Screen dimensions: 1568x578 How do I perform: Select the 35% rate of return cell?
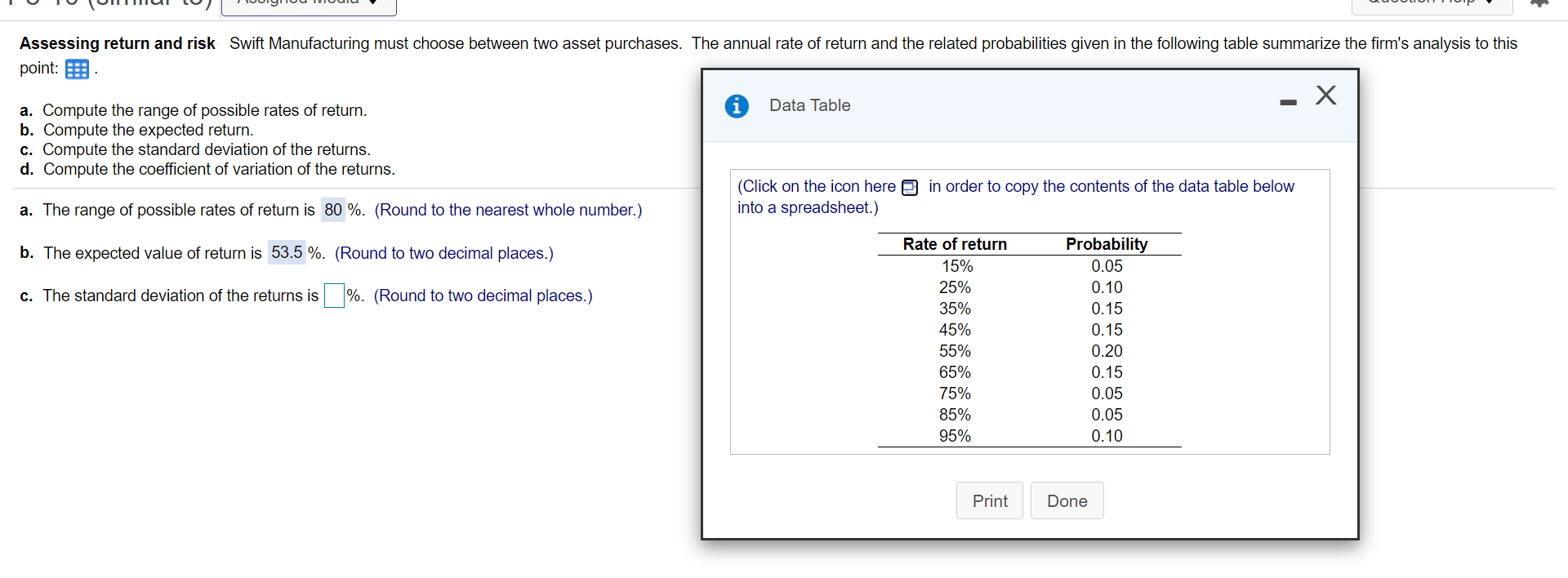pyautogui.click(x=955, y=309)
